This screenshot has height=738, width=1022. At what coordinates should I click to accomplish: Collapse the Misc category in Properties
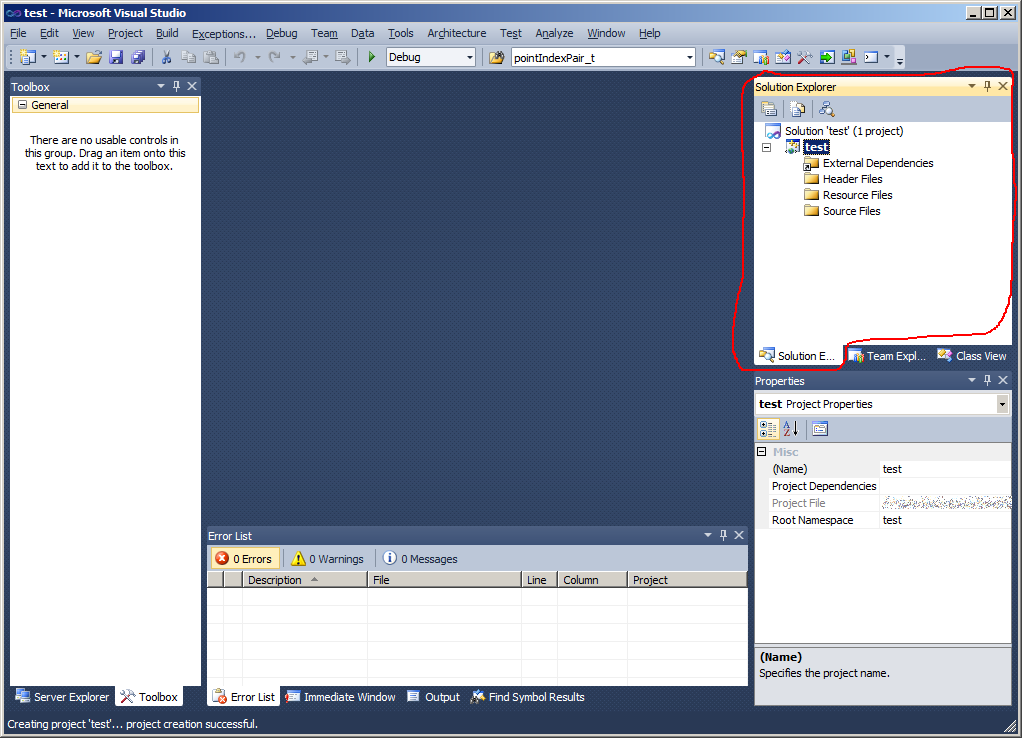[x=761, y=451]
